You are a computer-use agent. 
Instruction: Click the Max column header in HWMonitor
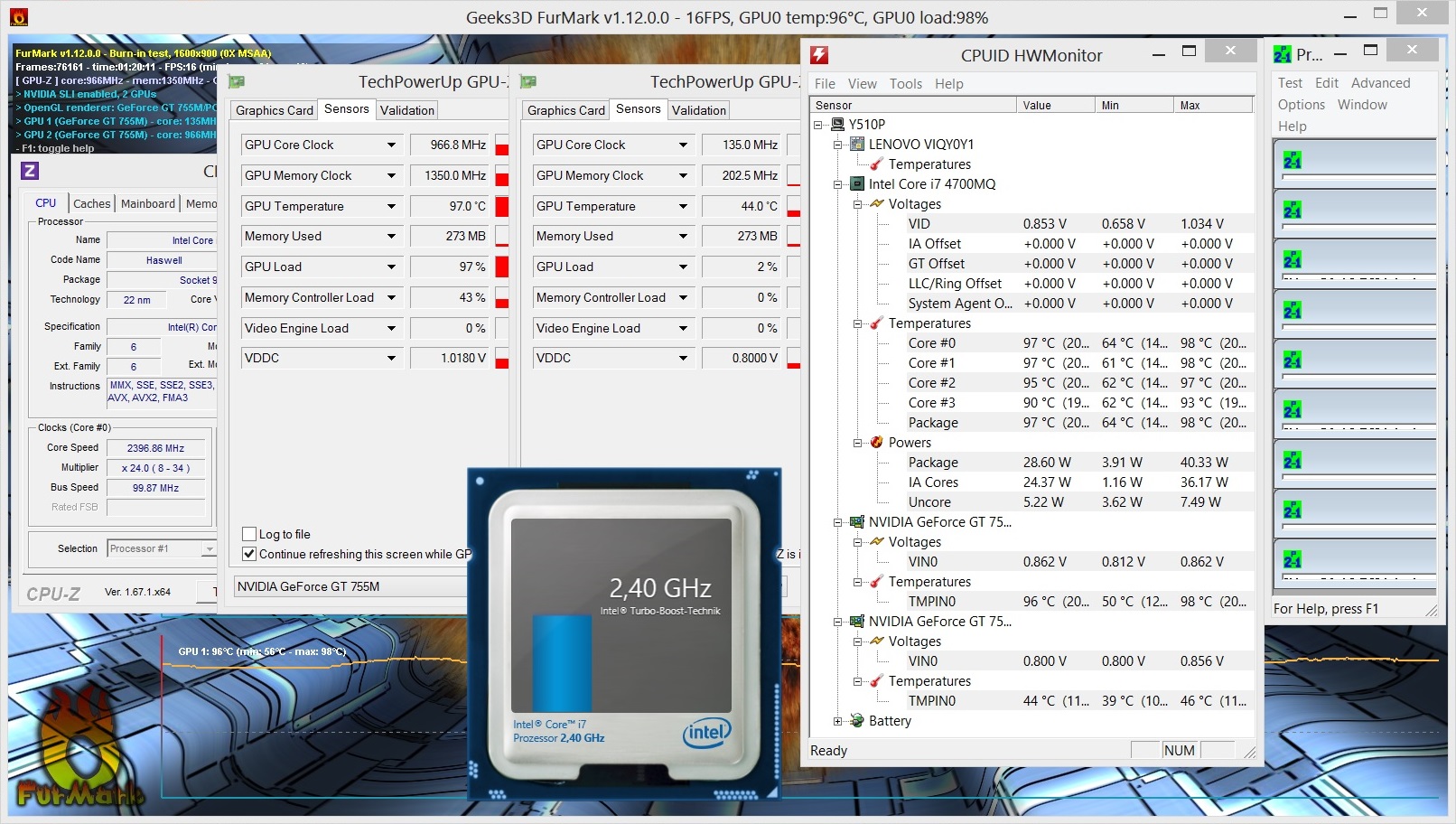click(1213, 106)
